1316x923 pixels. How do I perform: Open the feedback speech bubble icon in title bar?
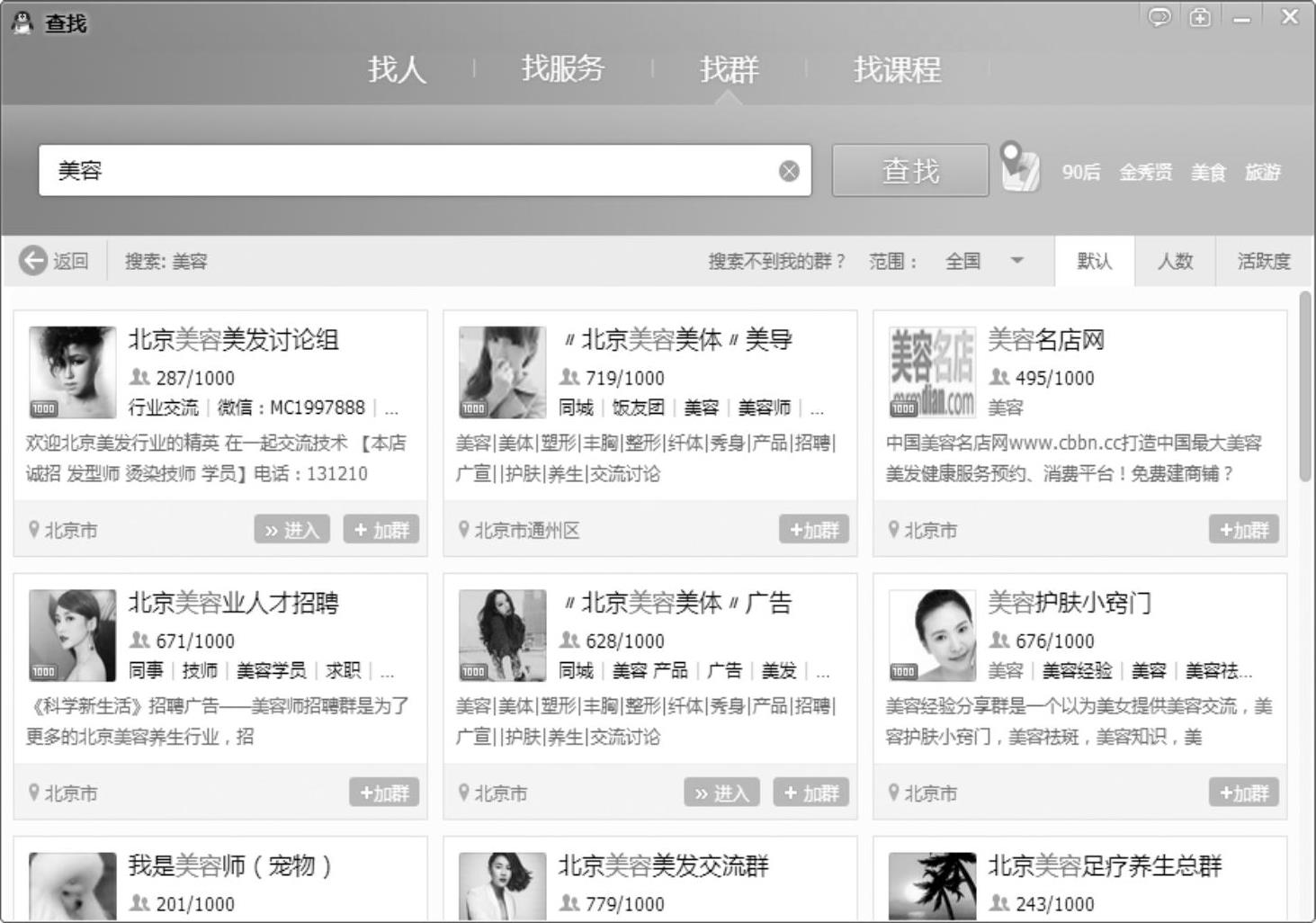click(1159, 17)
